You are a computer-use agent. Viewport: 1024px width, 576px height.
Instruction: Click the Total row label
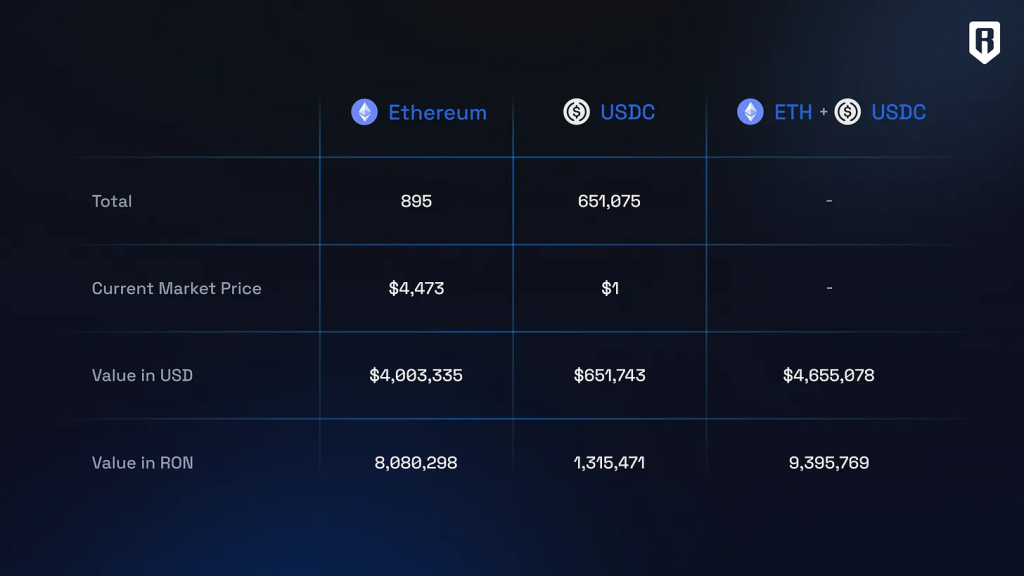(112, 201)
